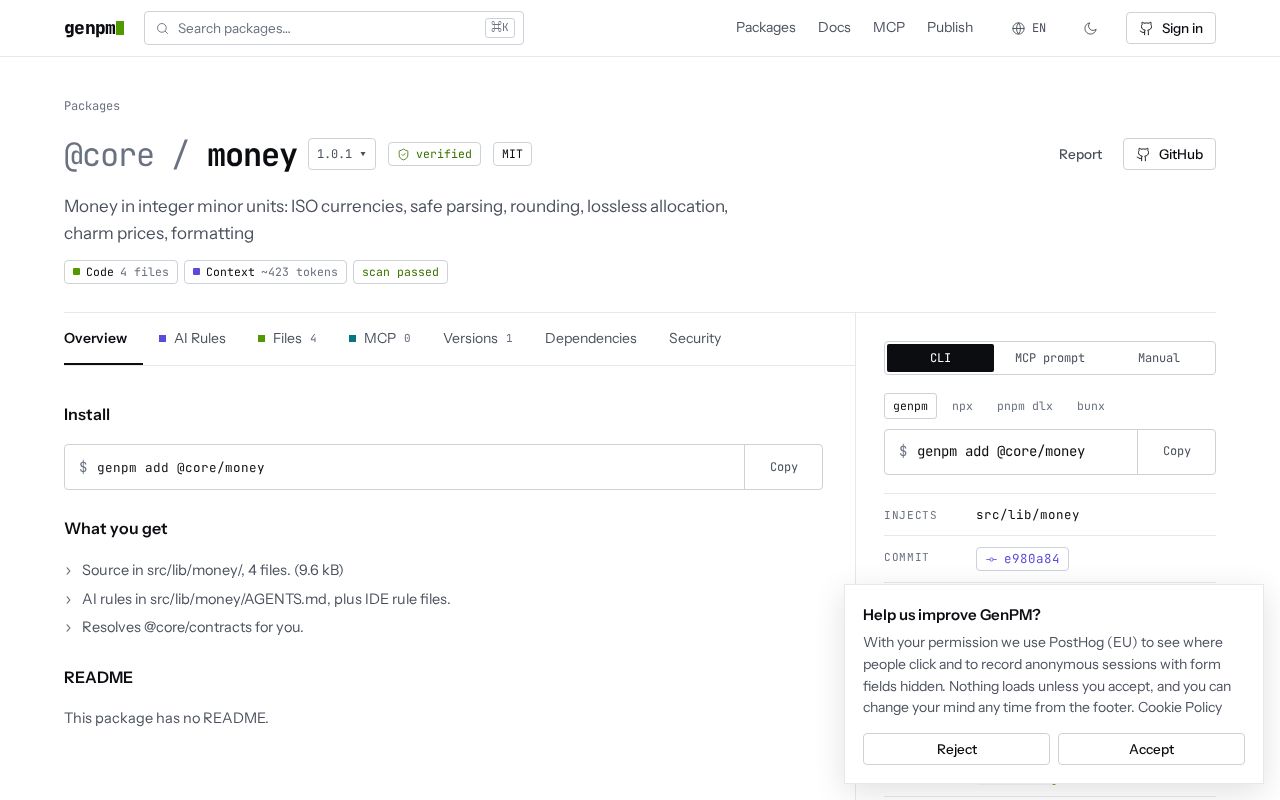Select the Overview tab
This screenshot has width=1280, height=800.
tap(95, 338)
